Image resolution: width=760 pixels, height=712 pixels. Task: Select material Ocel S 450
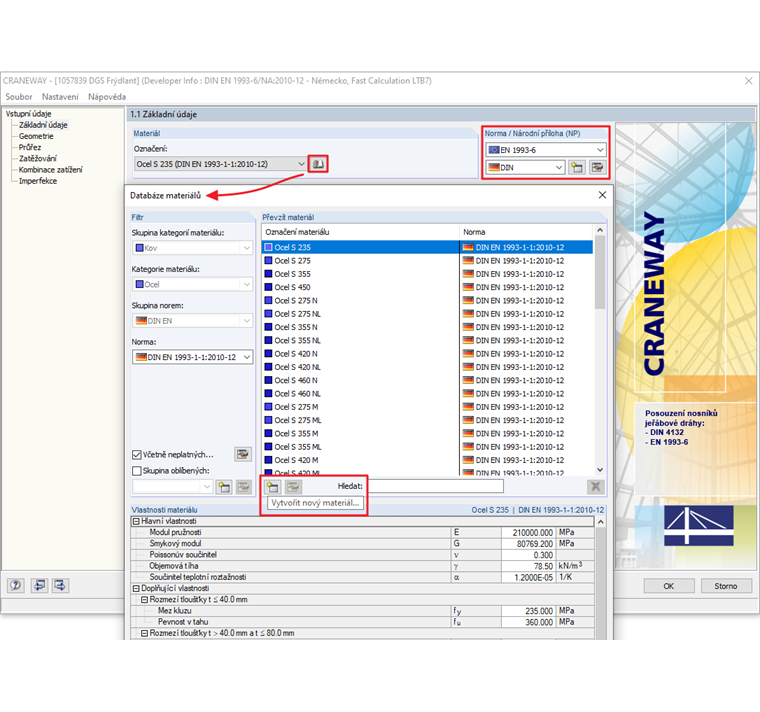(x=427, y=287)
